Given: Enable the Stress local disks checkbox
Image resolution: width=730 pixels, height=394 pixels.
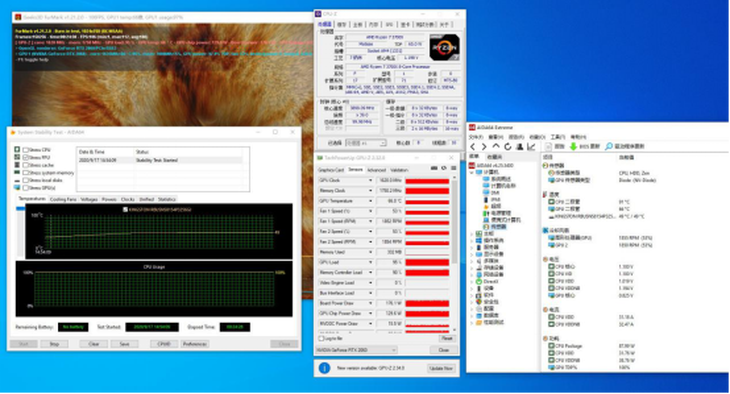Looking at the screenshot, I should click(26, 180).
